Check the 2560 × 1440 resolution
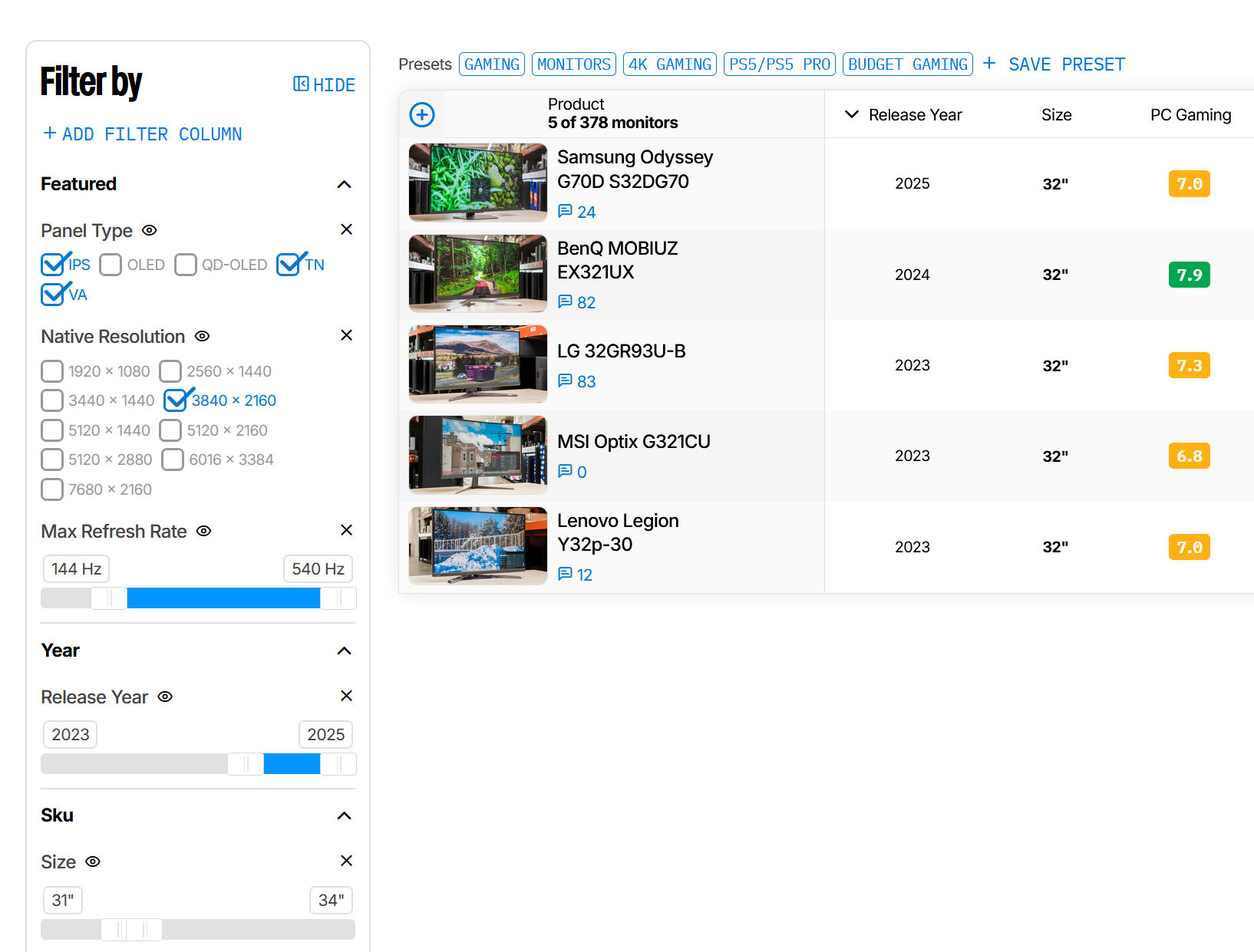Image resolution: width=1254 pixels, height=952 pixels. pos(170,371)
